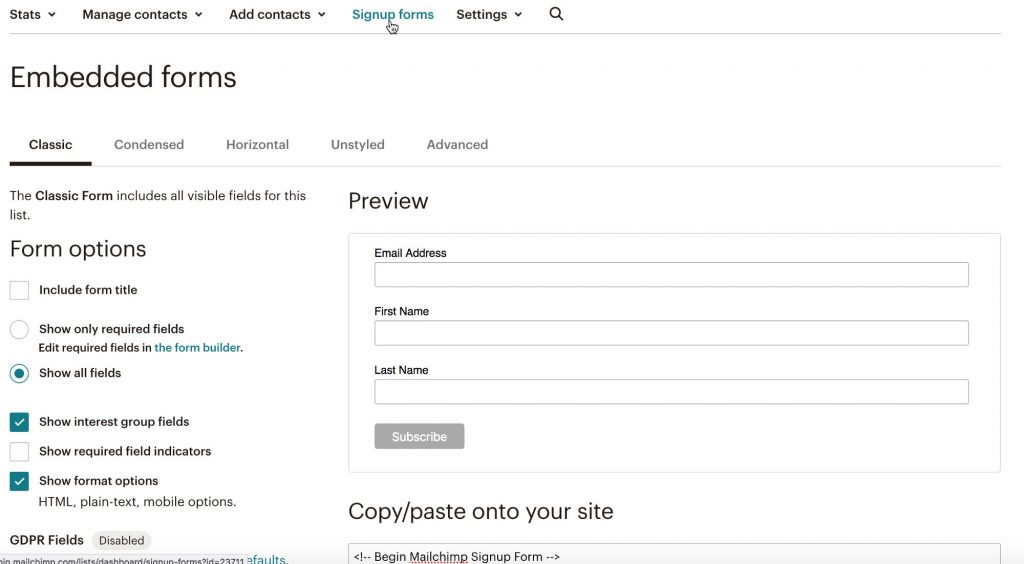The width and height of the screenshot is (1024, 564).
Task: Select Show all fields radio button
Action: pos(19,373)
